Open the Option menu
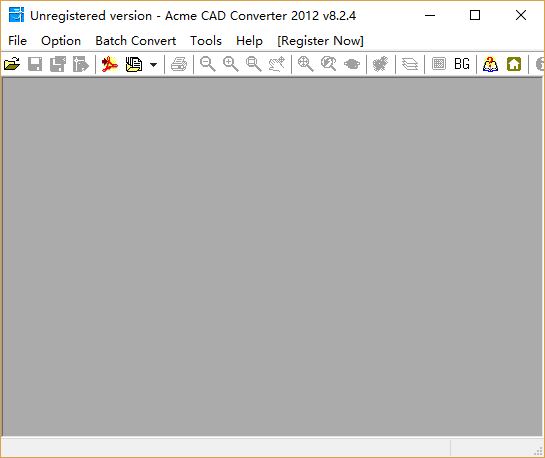This screenshot has width=545, height=458. [x=61, y=41]
